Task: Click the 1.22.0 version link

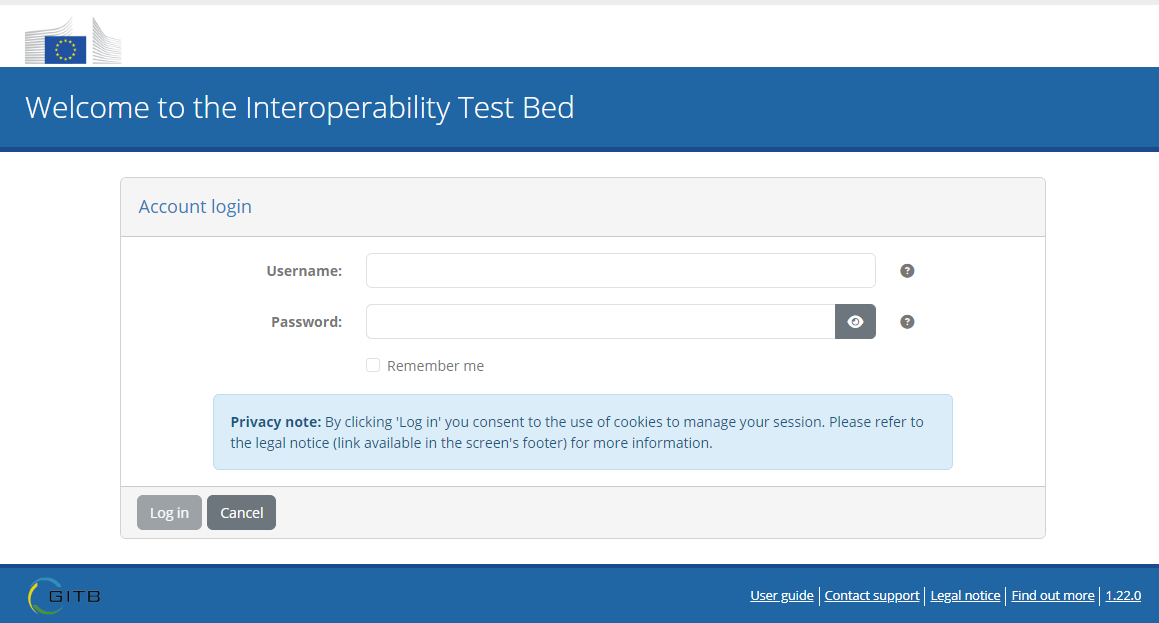Action: point(1123,596)
